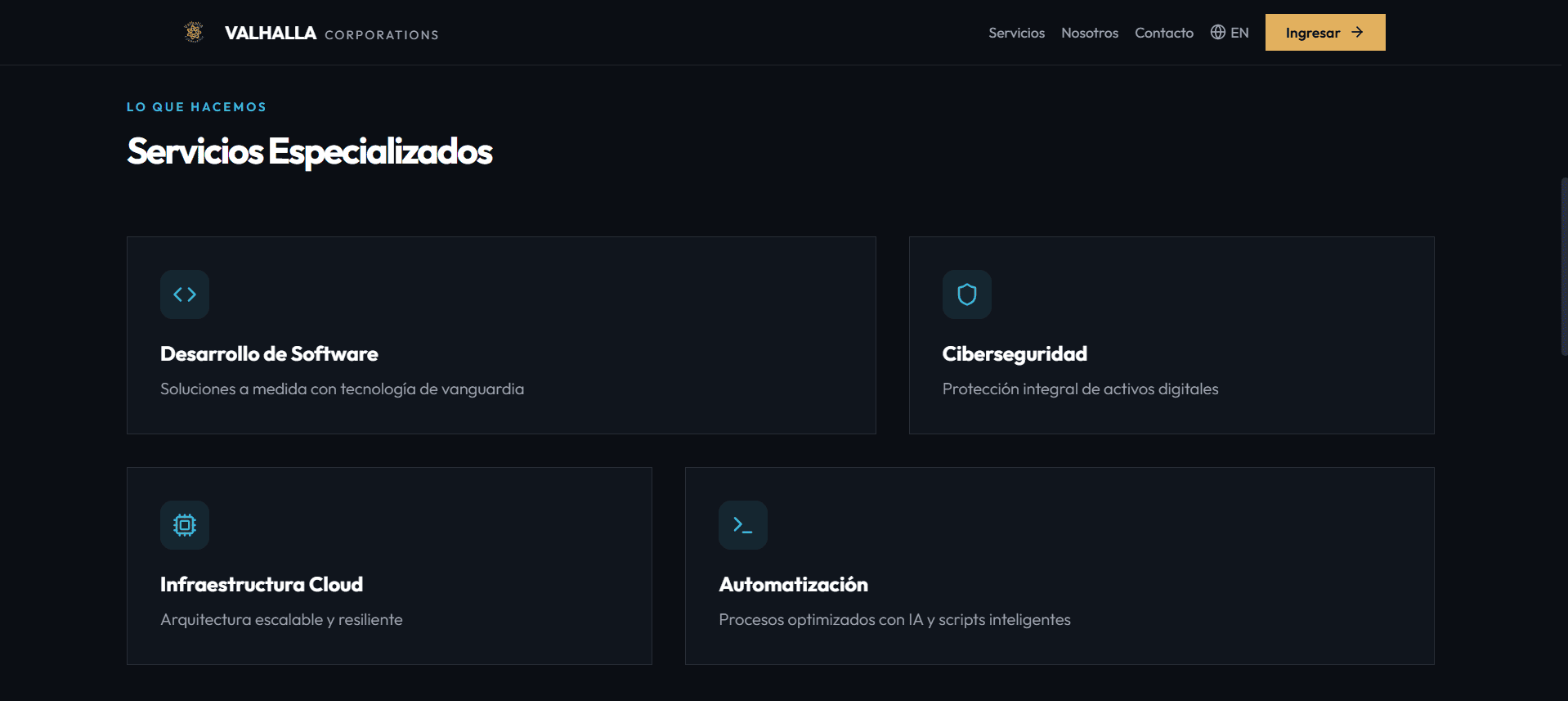Go to the Contacto nav link

[x=1164, y=33]
